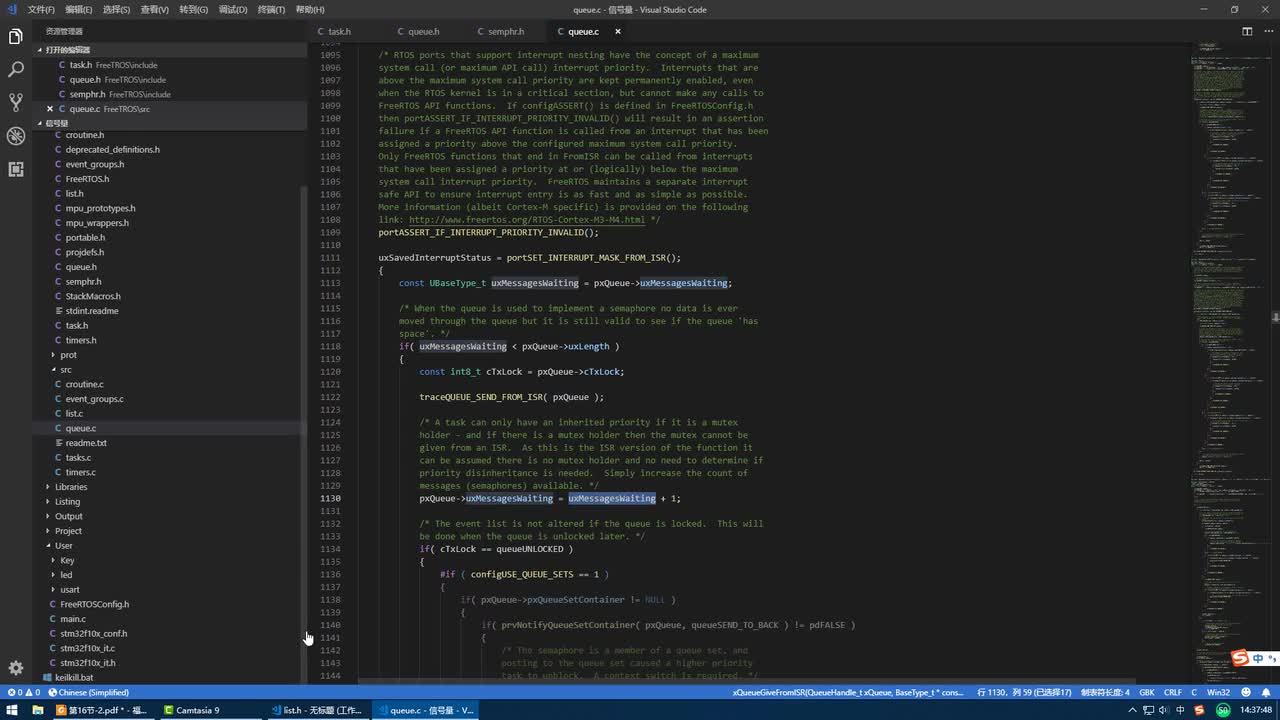Close the queue.c editor tab
This screenshot has height=720, width=1280.
click(x=617, y=31)
